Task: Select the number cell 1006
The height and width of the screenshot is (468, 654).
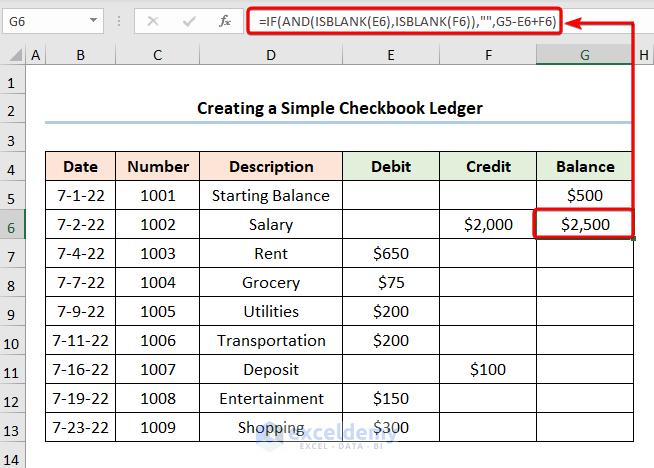Action: tap(158, 340)
